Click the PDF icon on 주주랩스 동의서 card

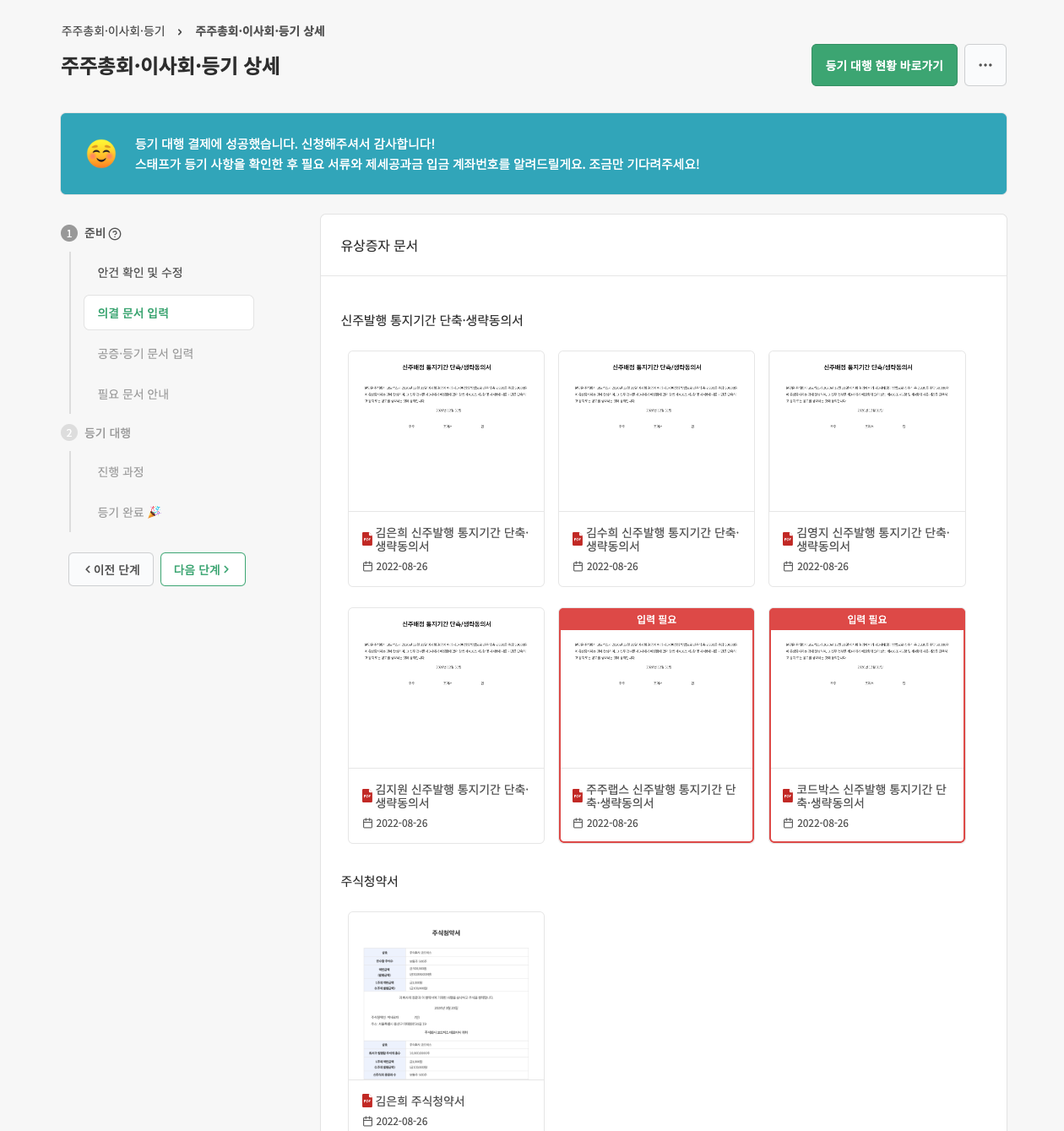tap(576, 795)
